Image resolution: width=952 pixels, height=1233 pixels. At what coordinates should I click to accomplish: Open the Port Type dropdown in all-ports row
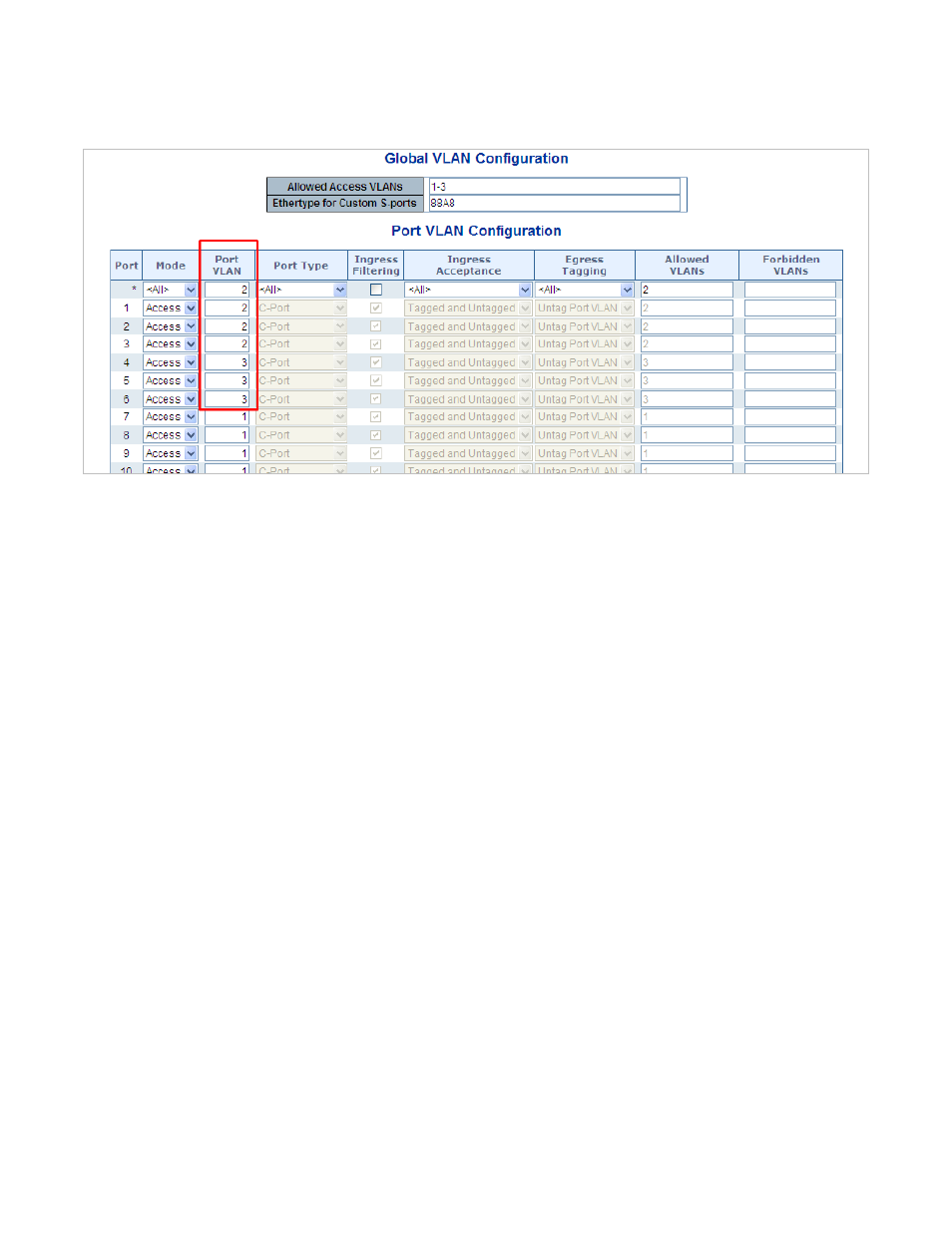click(301, 290)
